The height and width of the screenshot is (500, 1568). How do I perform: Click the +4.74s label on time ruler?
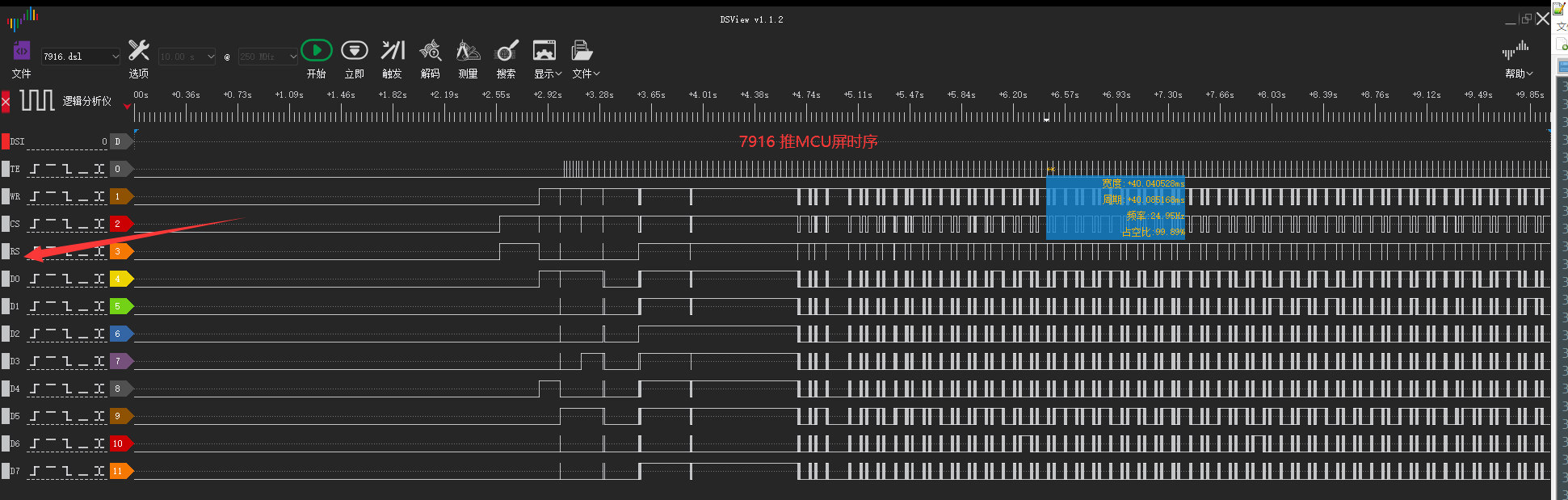coord(806,95)
